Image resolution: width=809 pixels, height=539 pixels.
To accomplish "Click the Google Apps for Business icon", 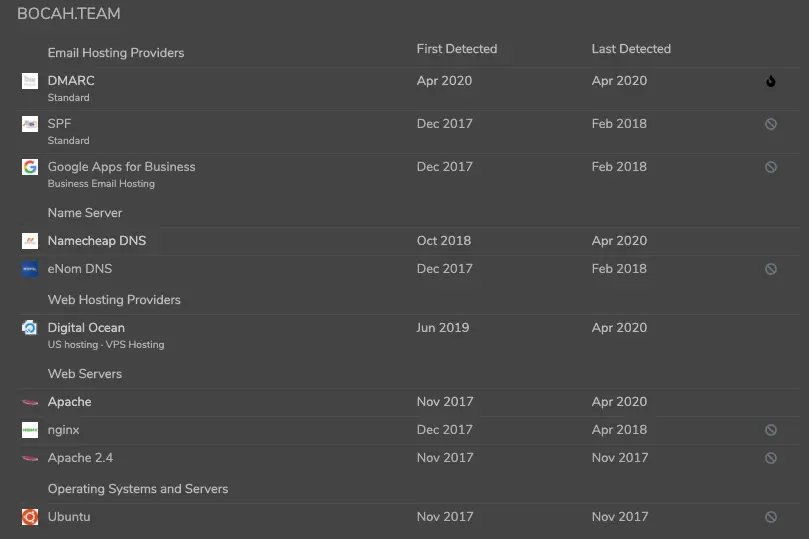I will point(30,167).
